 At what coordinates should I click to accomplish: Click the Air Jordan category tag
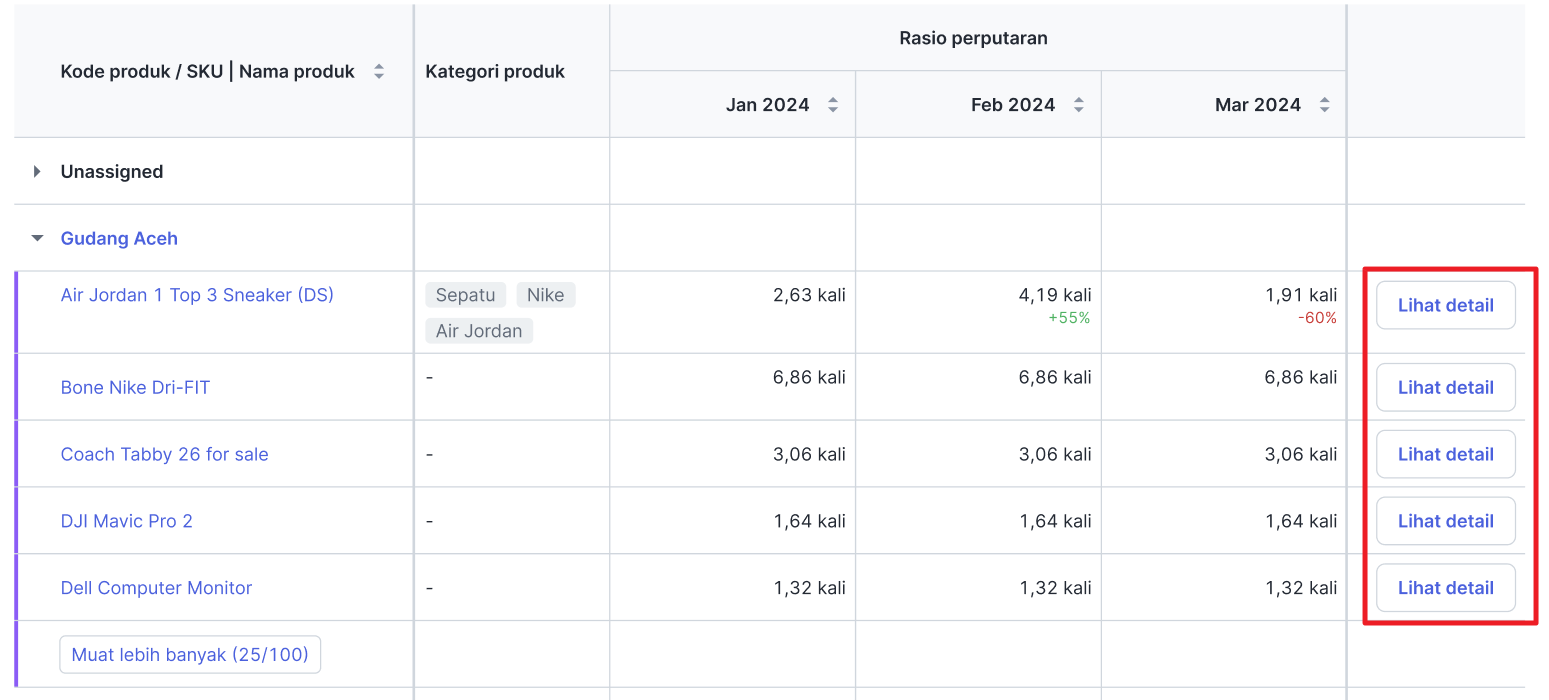click(x=479, y=331)
